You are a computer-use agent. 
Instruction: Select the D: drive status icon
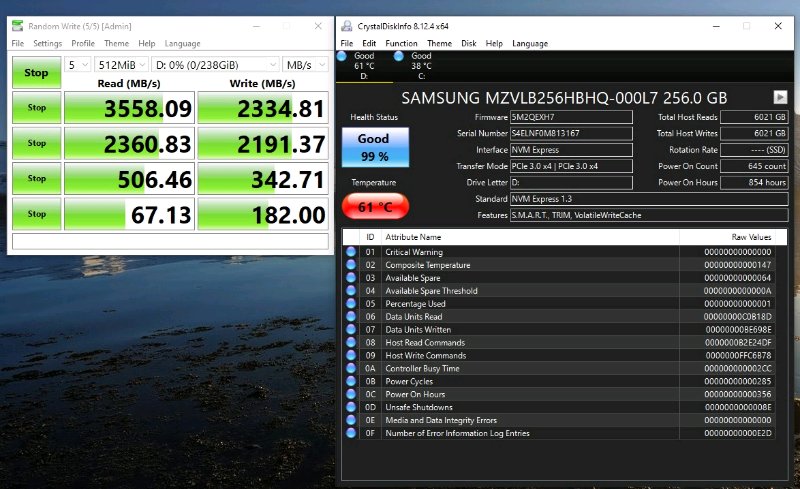(x=343, y=56)
